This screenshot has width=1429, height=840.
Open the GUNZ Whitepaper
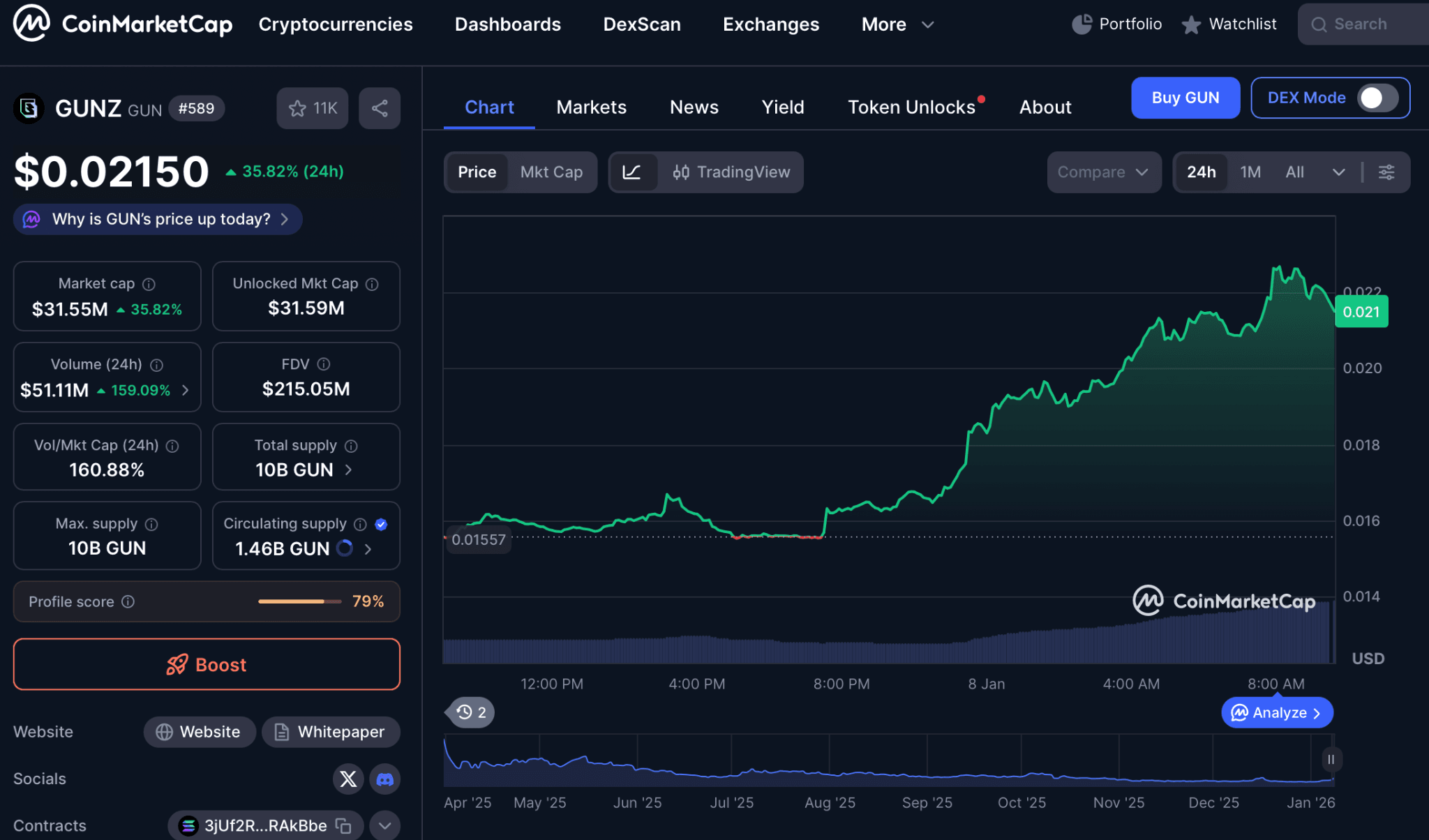[x=330, y=732]
